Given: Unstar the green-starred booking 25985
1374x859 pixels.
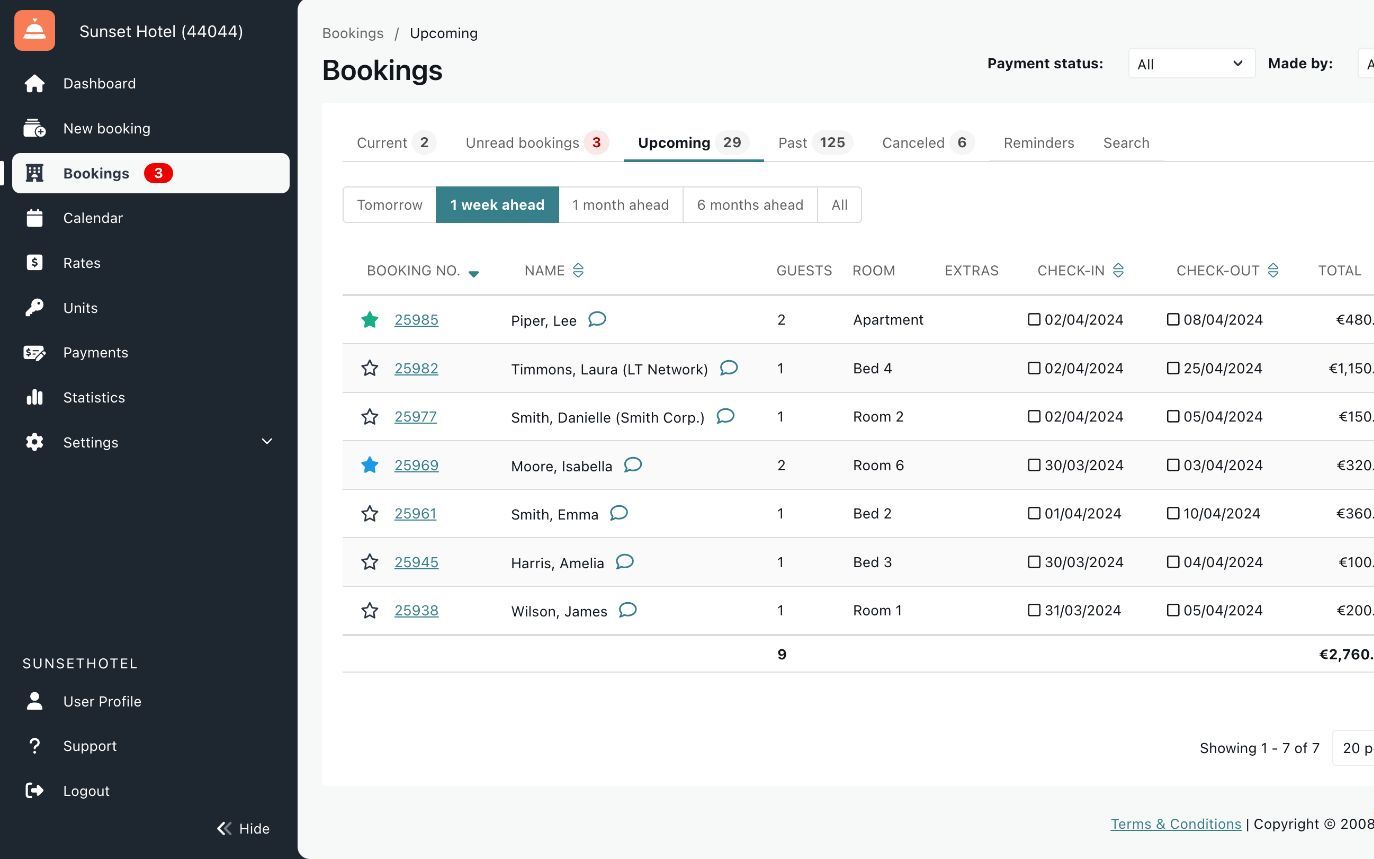Looking at the screenshot, I should (x=370, y=320).
